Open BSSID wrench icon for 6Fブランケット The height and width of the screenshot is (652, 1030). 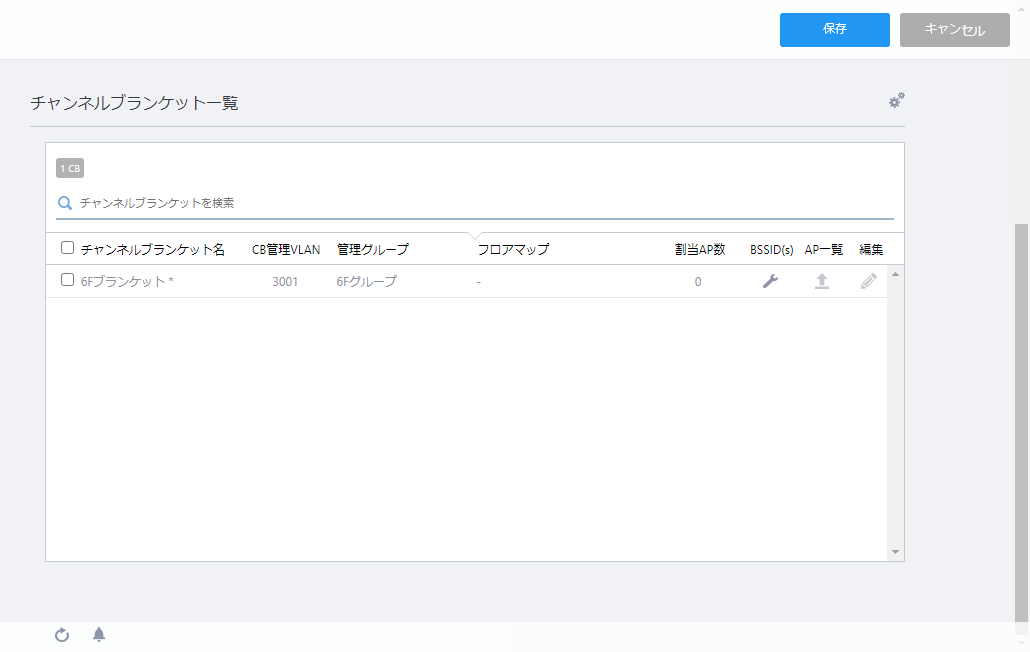(770, 281)
